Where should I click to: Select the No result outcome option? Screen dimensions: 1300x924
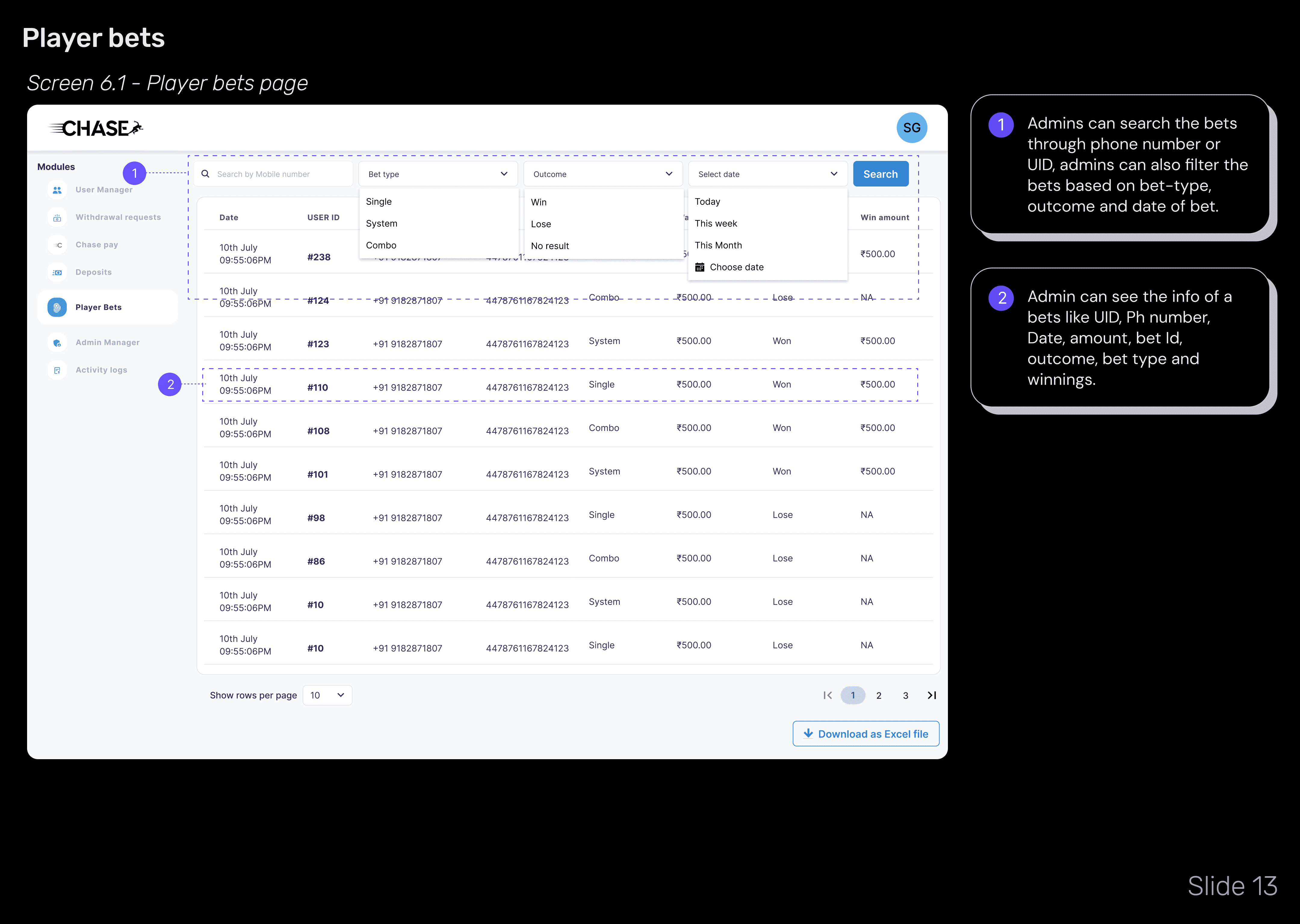click(550, 246)
